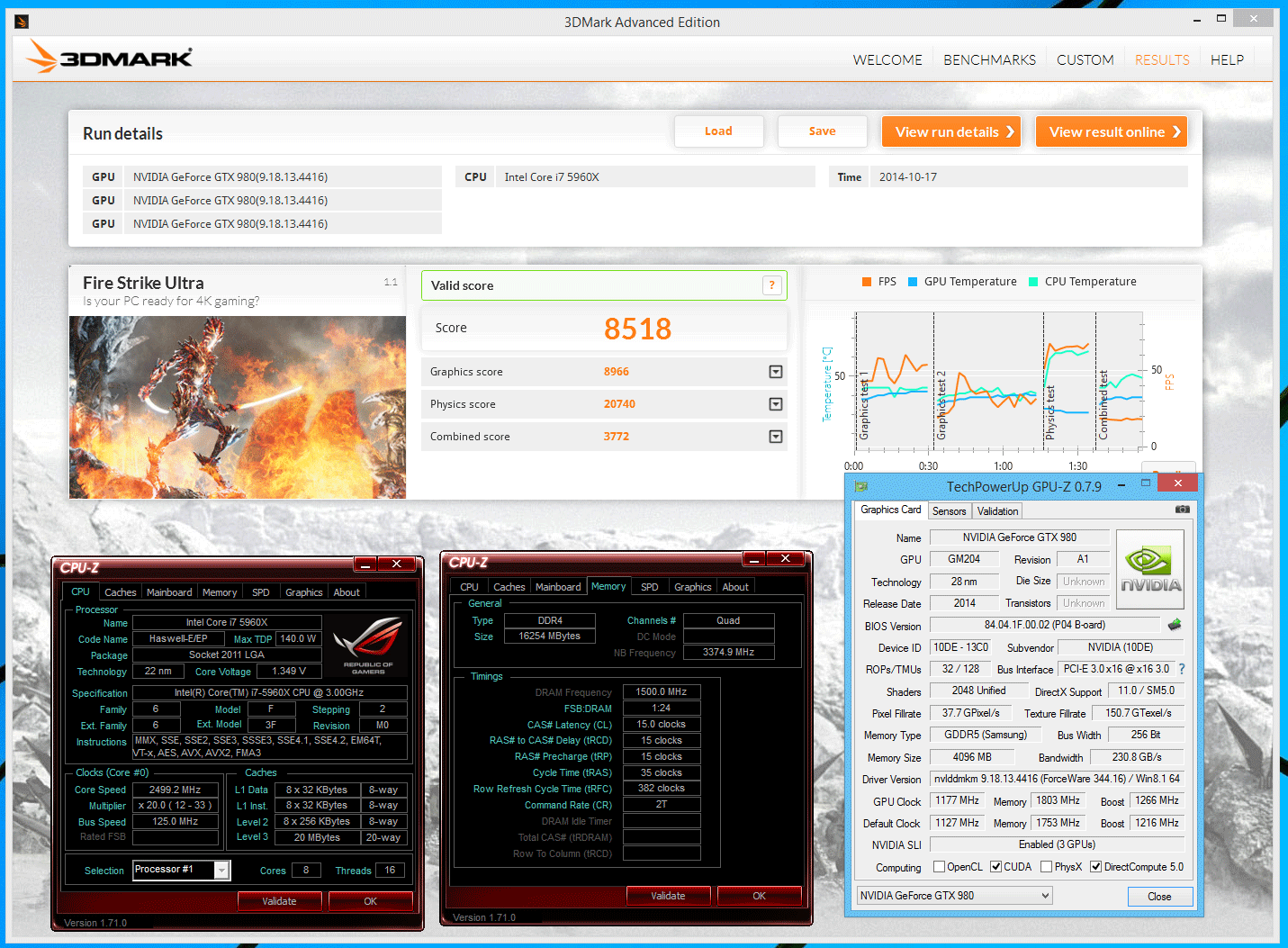This screenshot has height=948, width=1288.
Task: Toggle the CUDA checkbox in GPU-Z
Action: click(x=996, y=867)
